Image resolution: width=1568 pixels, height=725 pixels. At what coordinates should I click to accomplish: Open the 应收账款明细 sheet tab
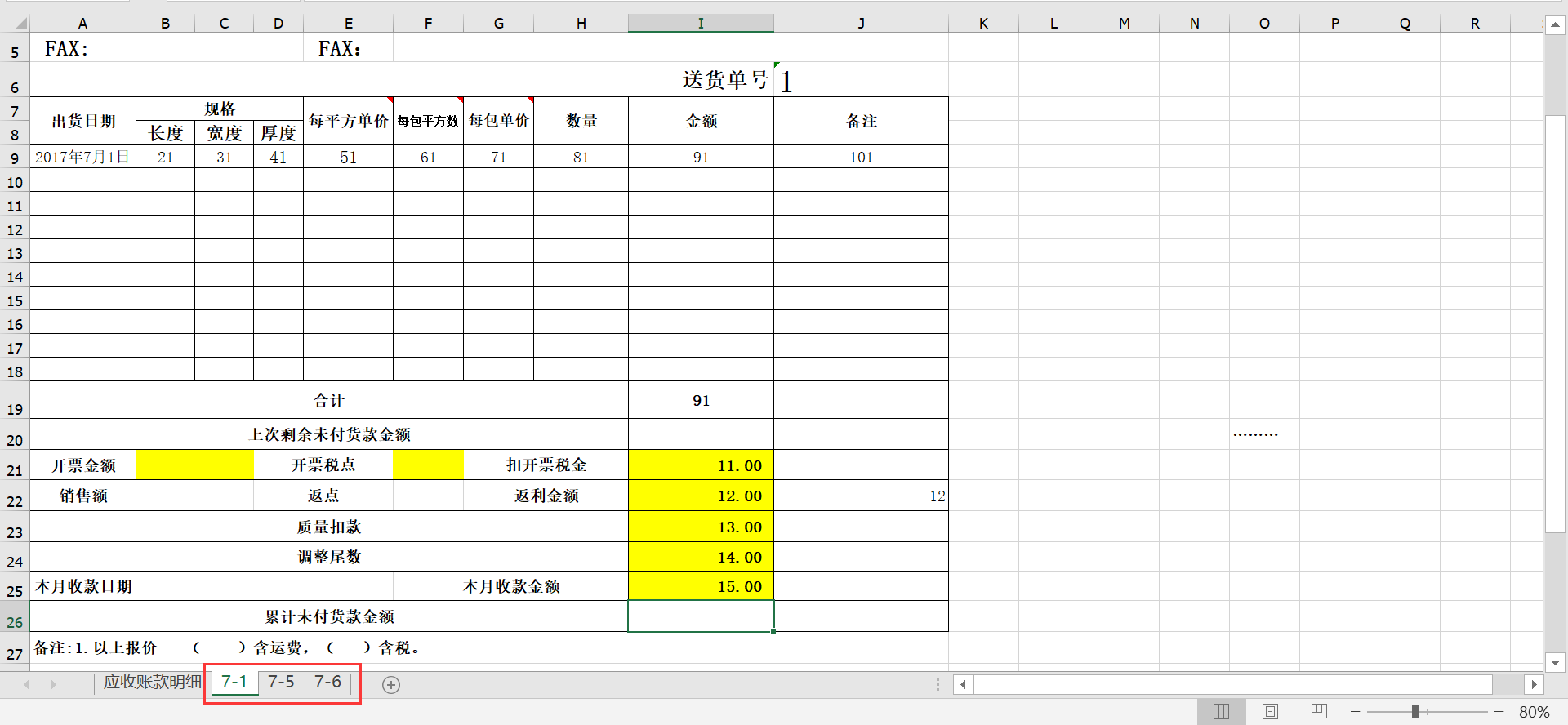pyautogui.click(x=152, y=682)
